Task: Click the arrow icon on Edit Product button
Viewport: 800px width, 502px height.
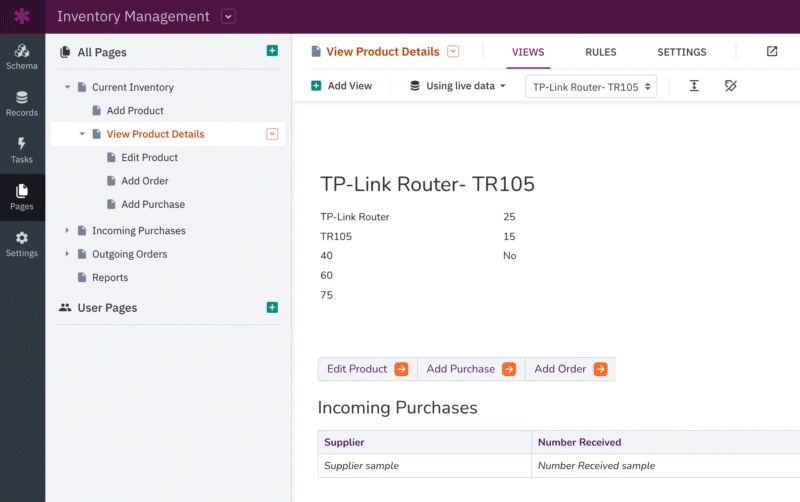Action: coord(402,369)
